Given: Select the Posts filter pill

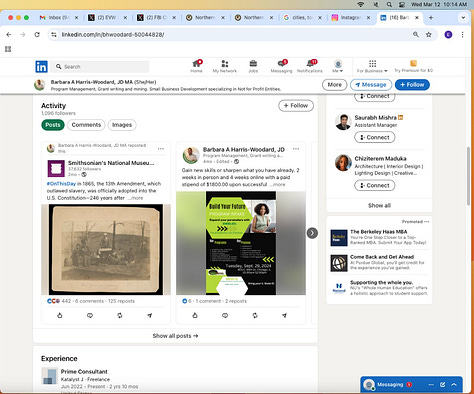Looking at the screenshot, I should tap(53, 125).
